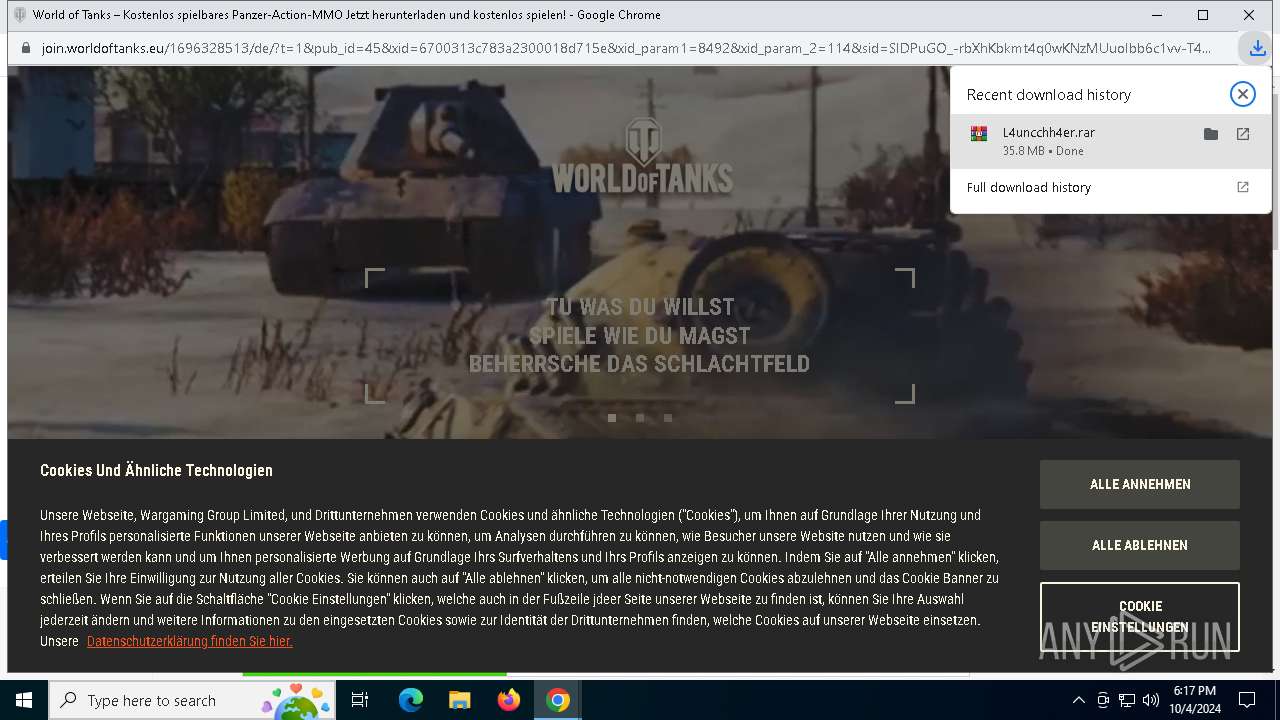
Task: Click the taskbar search box
Action: (193, 700)
